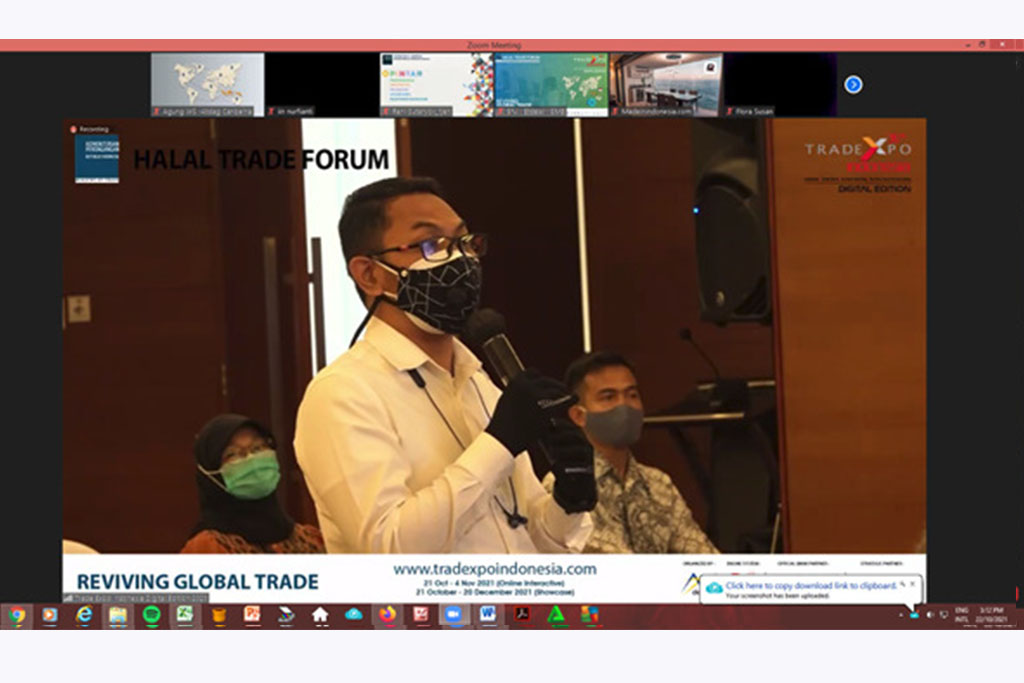1024x683 pixels.
Task: Switch to Zoom on the taskbar
Action: (x=455, y=615)
